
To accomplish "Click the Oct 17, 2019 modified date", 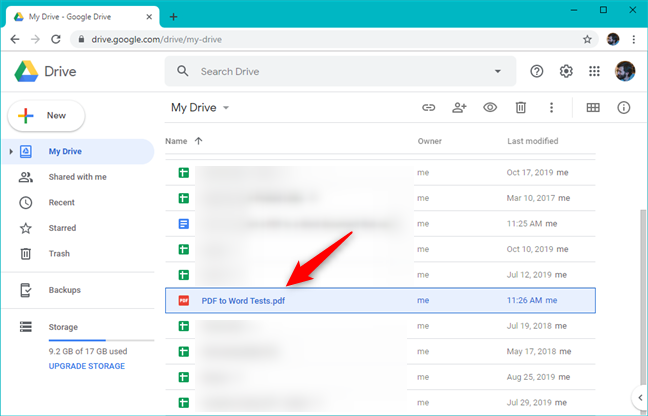I will (530, 173).
